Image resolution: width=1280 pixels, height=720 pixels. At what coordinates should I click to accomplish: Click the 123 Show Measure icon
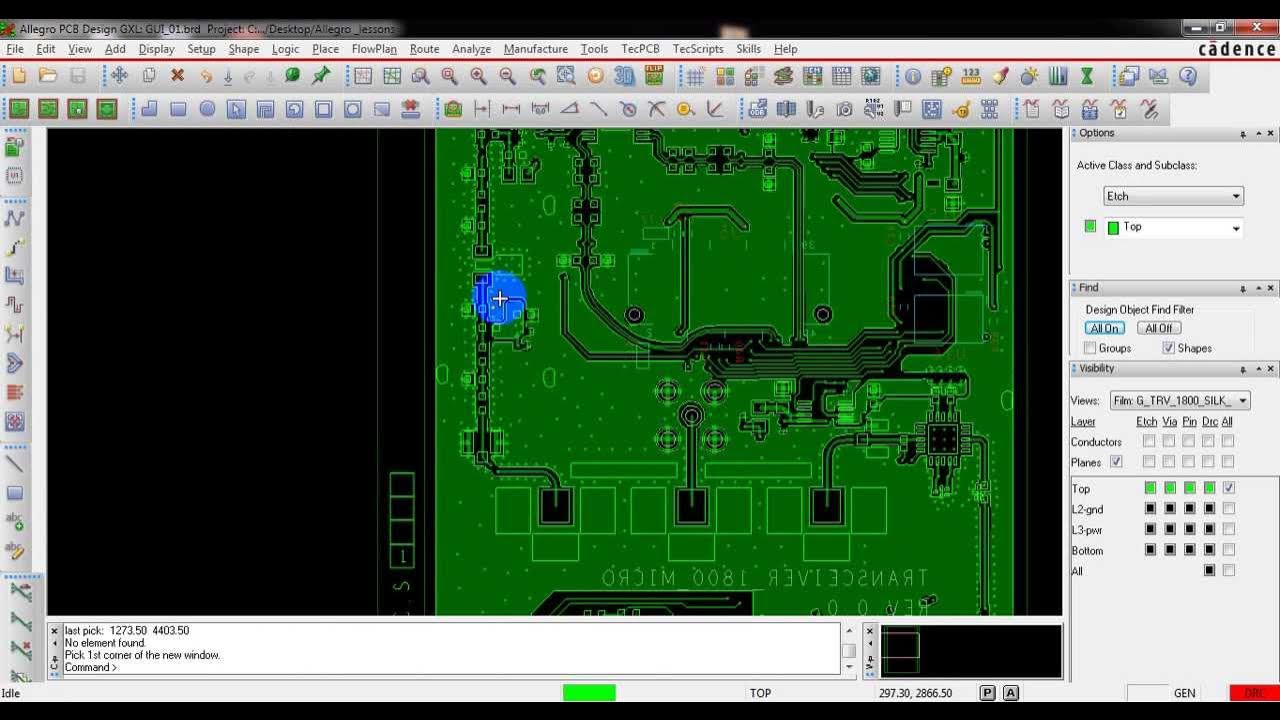click(971, 76)
